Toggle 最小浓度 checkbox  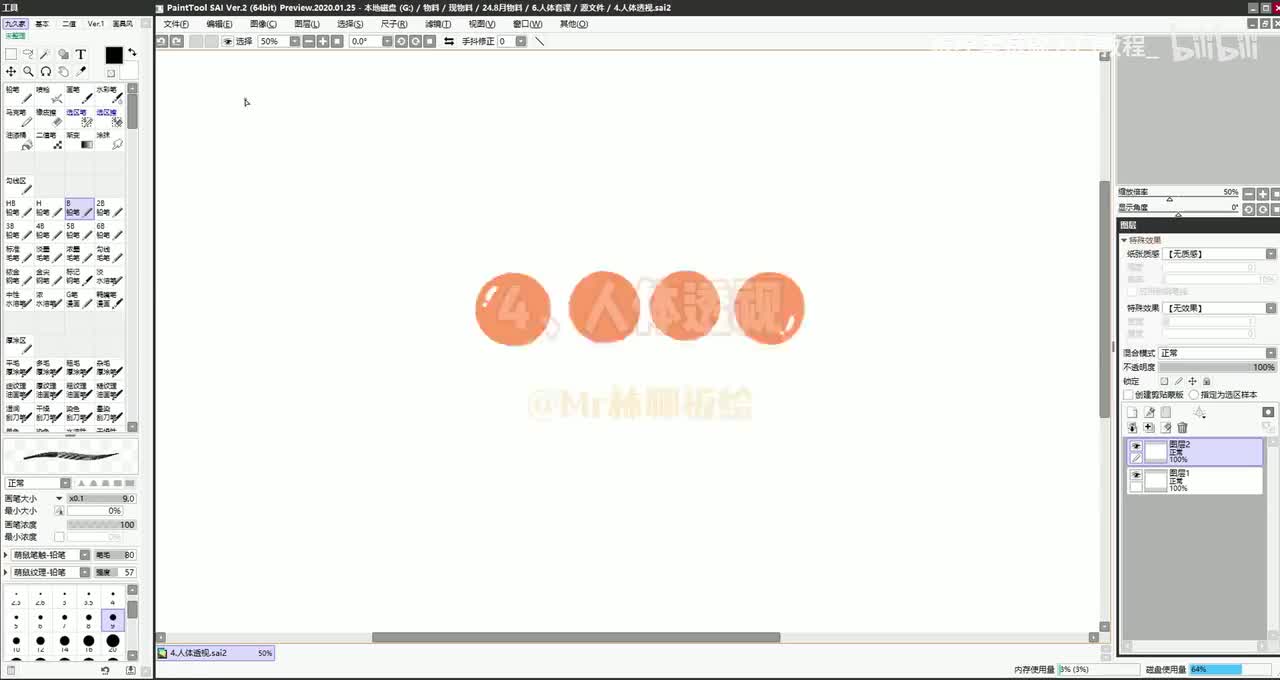point(59,537)
